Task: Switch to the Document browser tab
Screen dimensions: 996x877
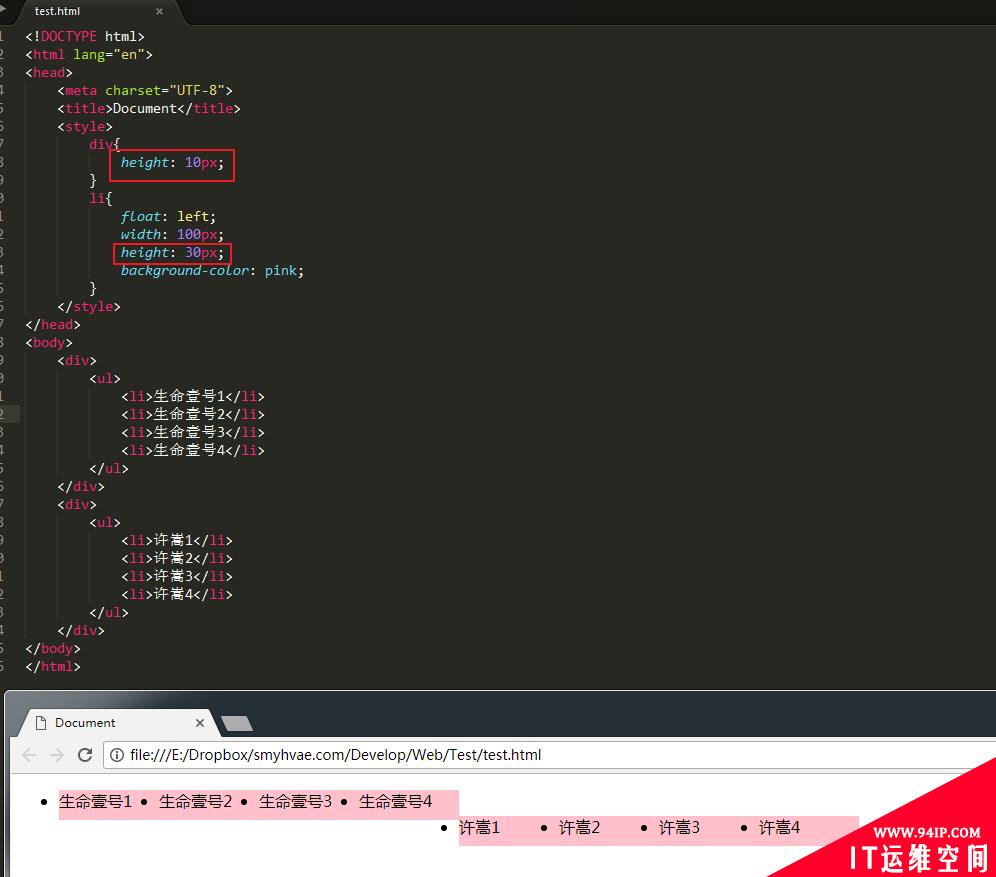Action: tap(118, 723)
